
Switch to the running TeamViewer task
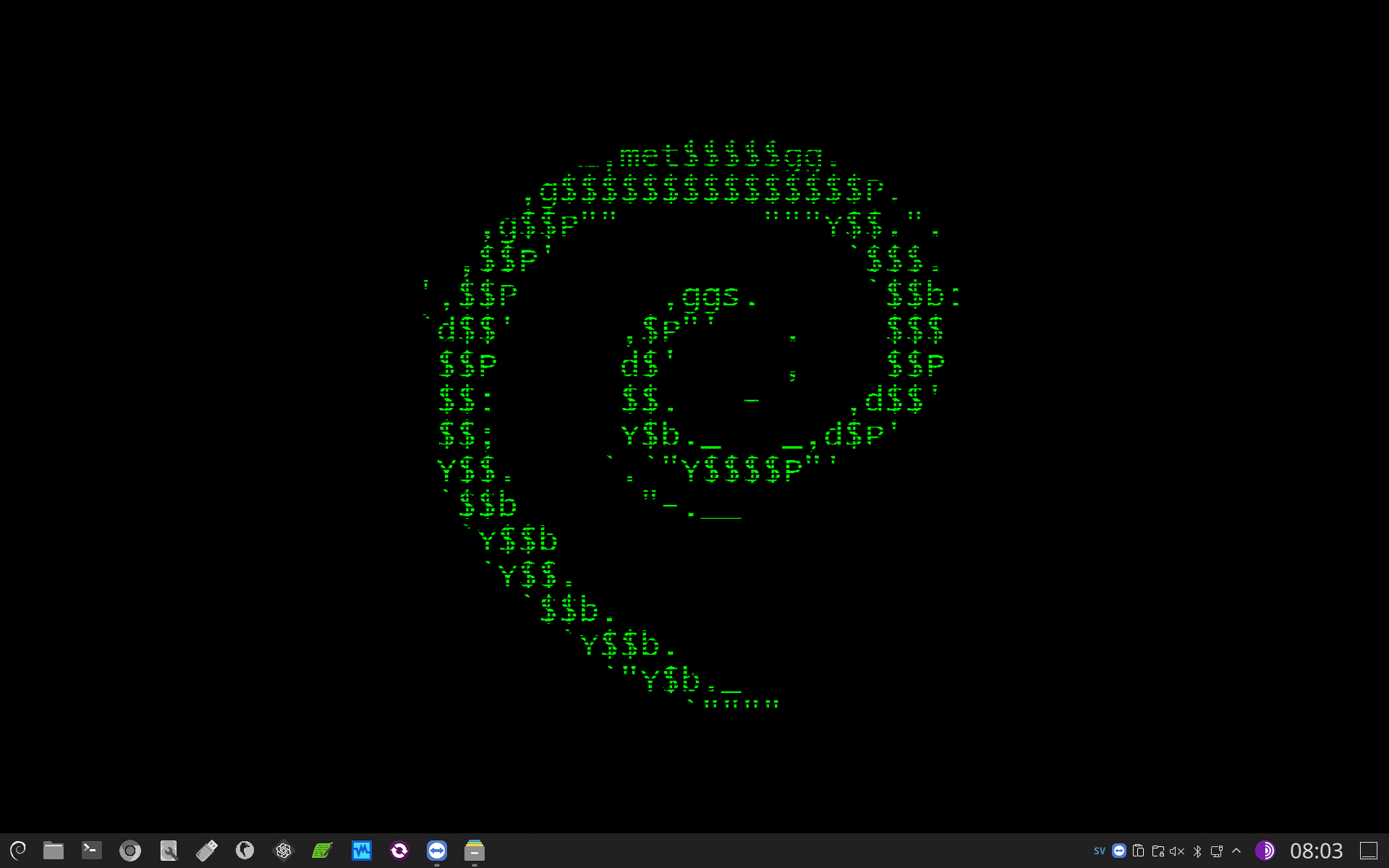(x=437, y=850)
